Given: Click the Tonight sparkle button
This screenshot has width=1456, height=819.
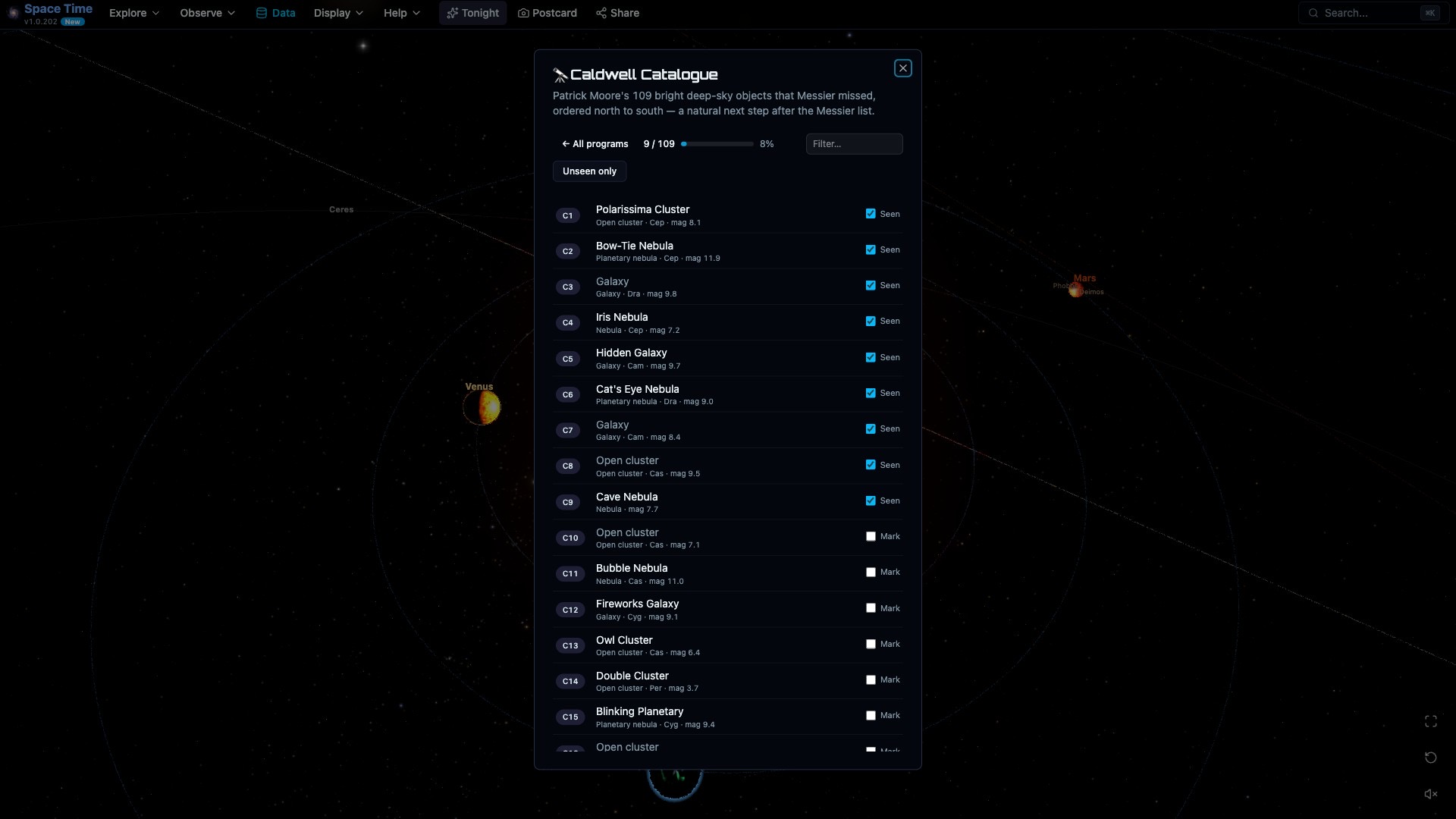Looking at the screenshot, I should [x=472, y=13].
